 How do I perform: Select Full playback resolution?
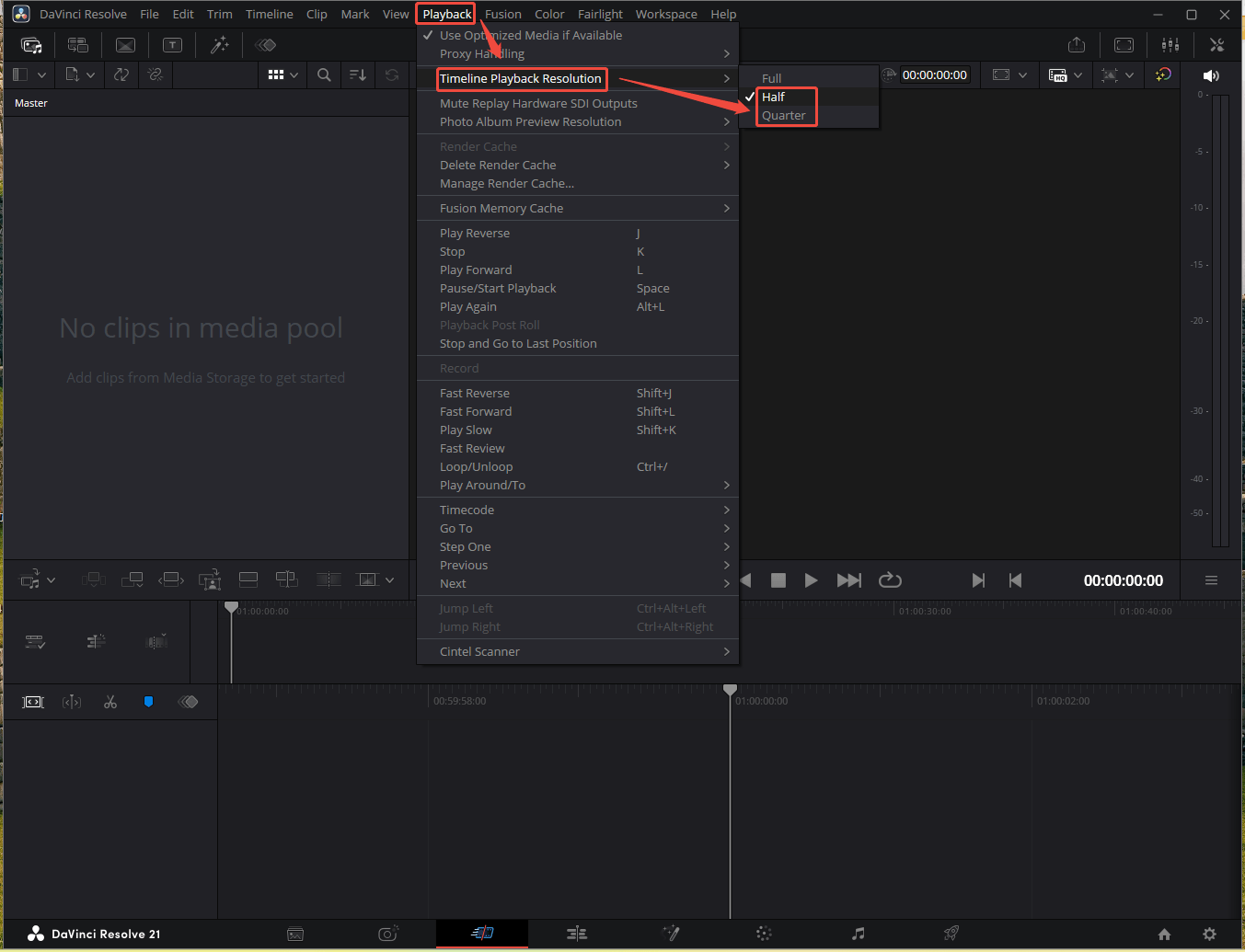(x=809, y=78)
